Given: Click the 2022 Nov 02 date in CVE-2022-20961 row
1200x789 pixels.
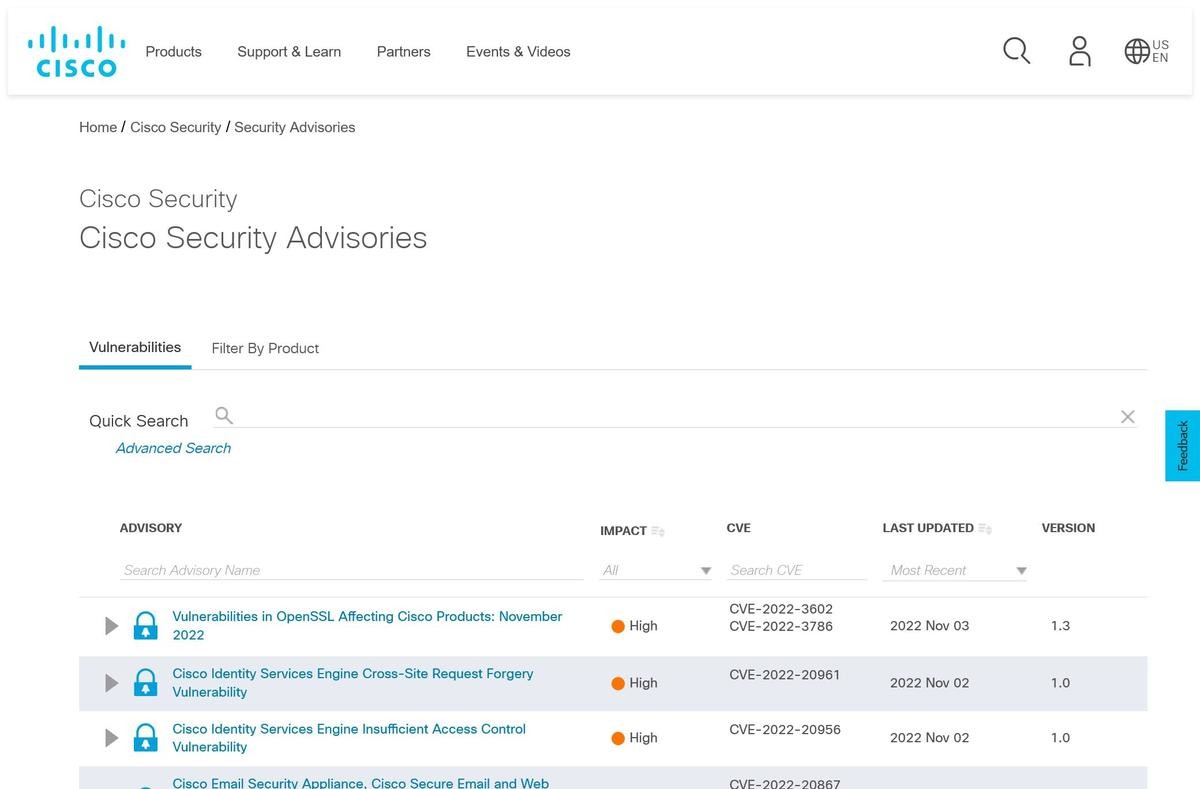Looking at the screenshot, I should click(930, 683).
